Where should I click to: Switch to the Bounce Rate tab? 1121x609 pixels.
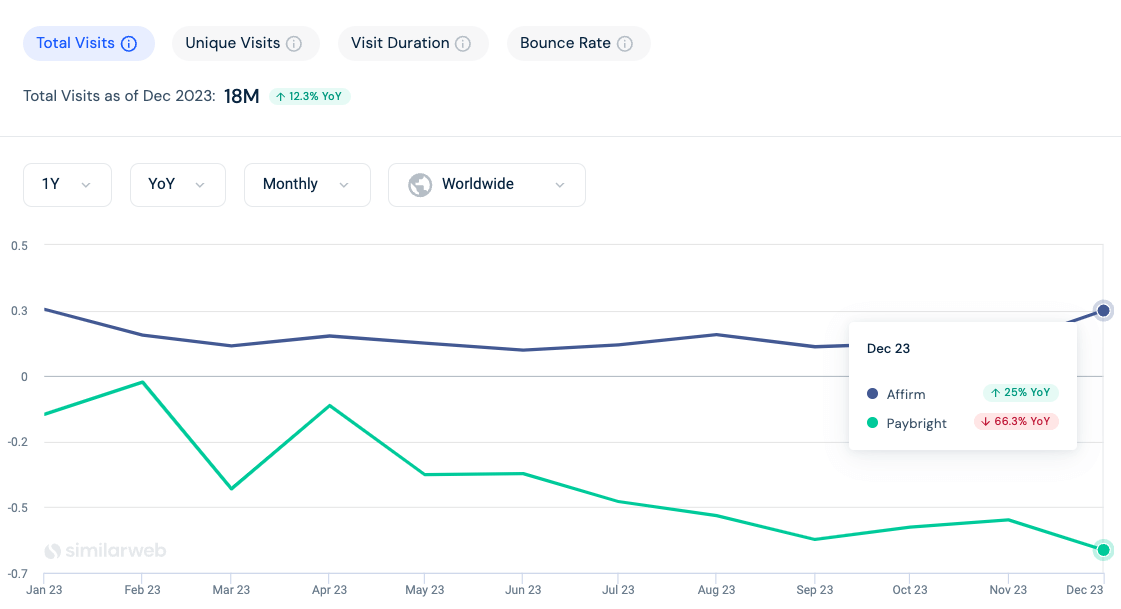click(578, 43)
